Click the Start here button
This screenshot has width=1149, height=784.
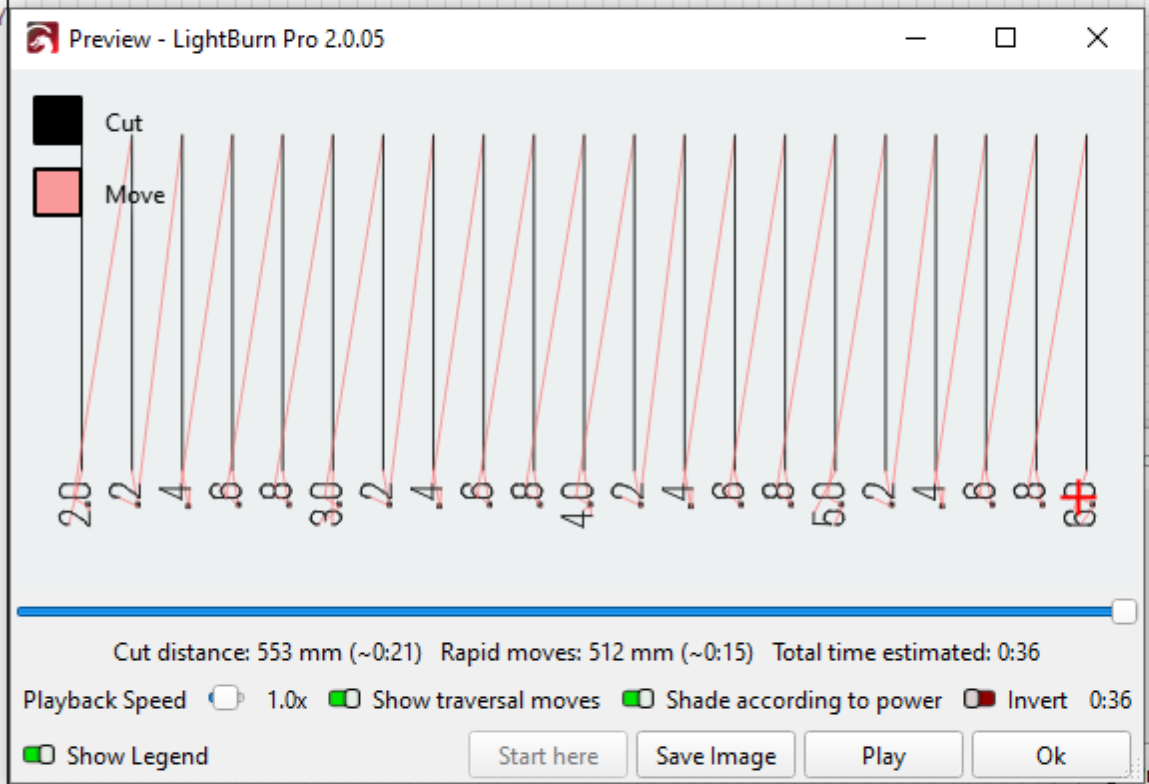(548, 756)
